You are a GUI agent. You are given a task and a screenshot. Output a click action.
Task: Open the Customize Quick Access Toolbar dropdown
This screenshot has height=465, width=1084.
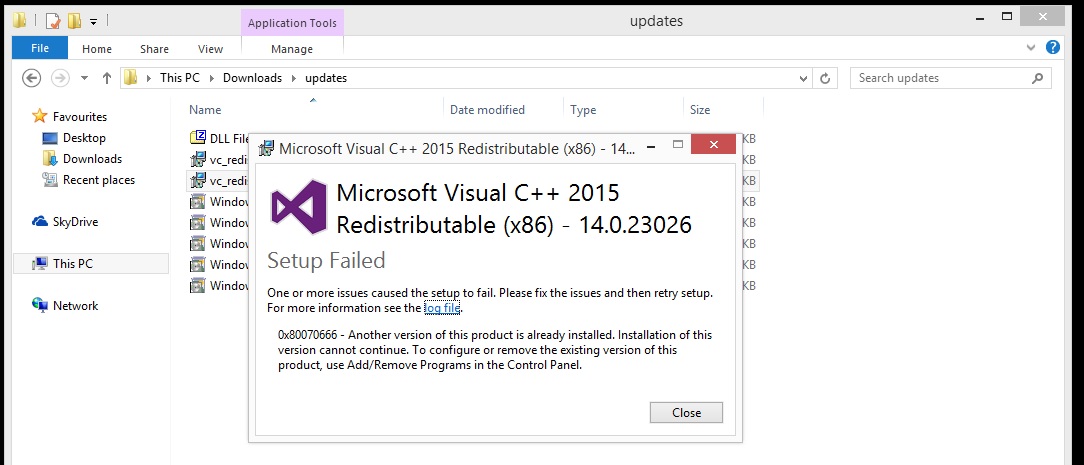point(93,21)
